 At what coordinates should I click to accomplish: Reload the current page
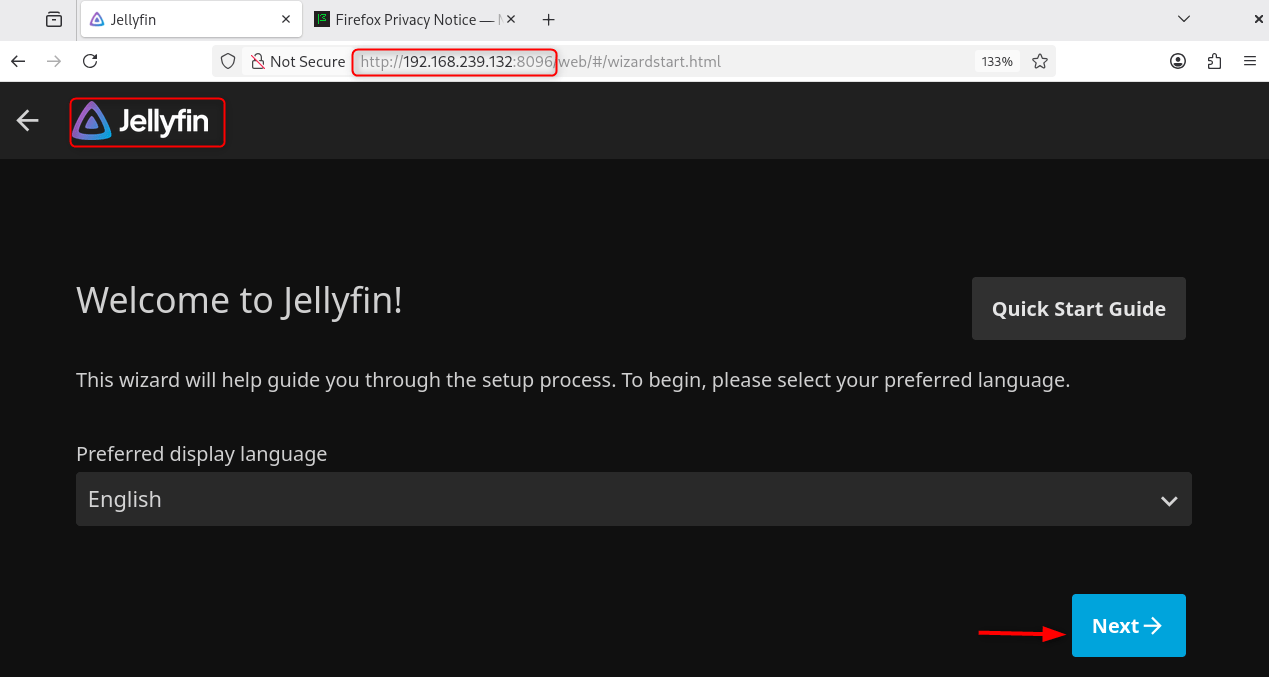pyautogui.click(x=90, y=61)
